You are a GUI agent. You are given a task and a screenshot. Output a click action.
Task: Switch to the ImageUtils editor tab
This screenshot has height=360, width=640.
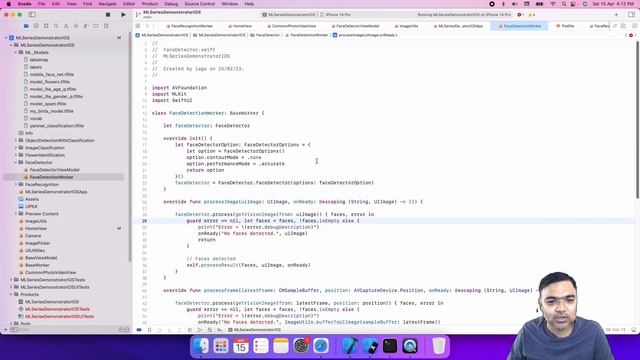pos(406,26)
